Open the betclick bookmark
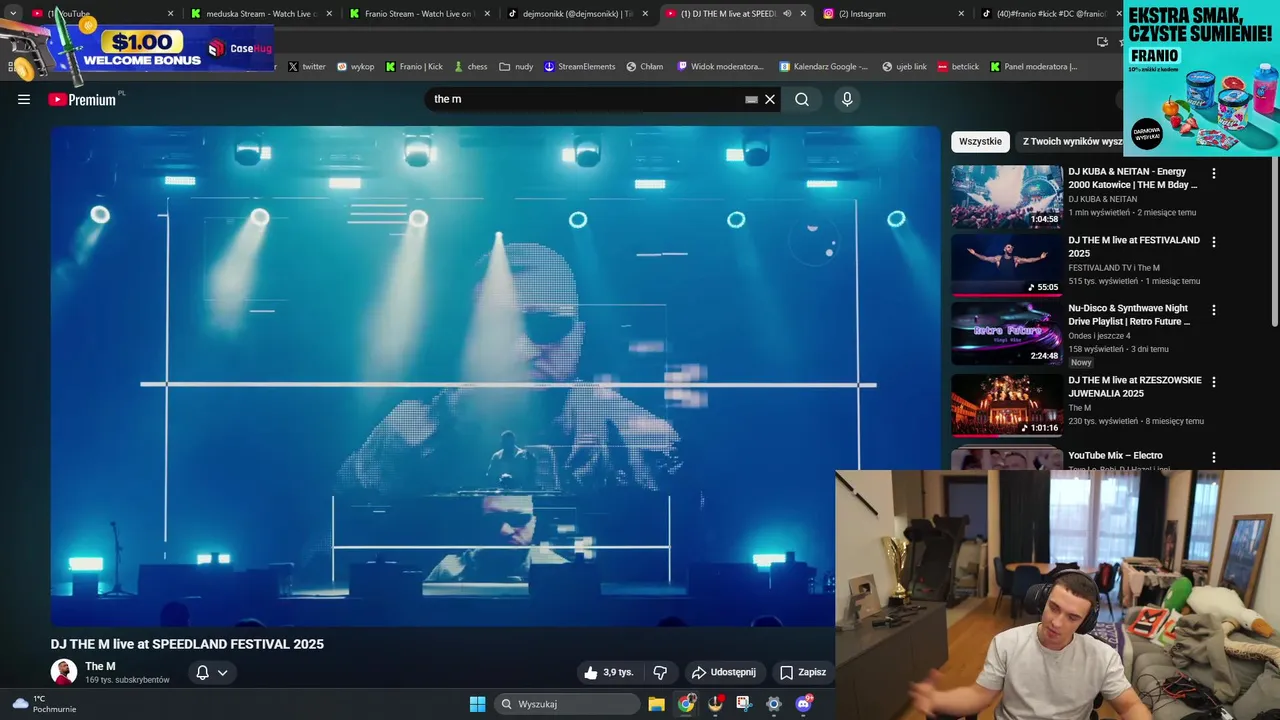The width and height of the screenshot is (1280, 720). coord(958,67)
